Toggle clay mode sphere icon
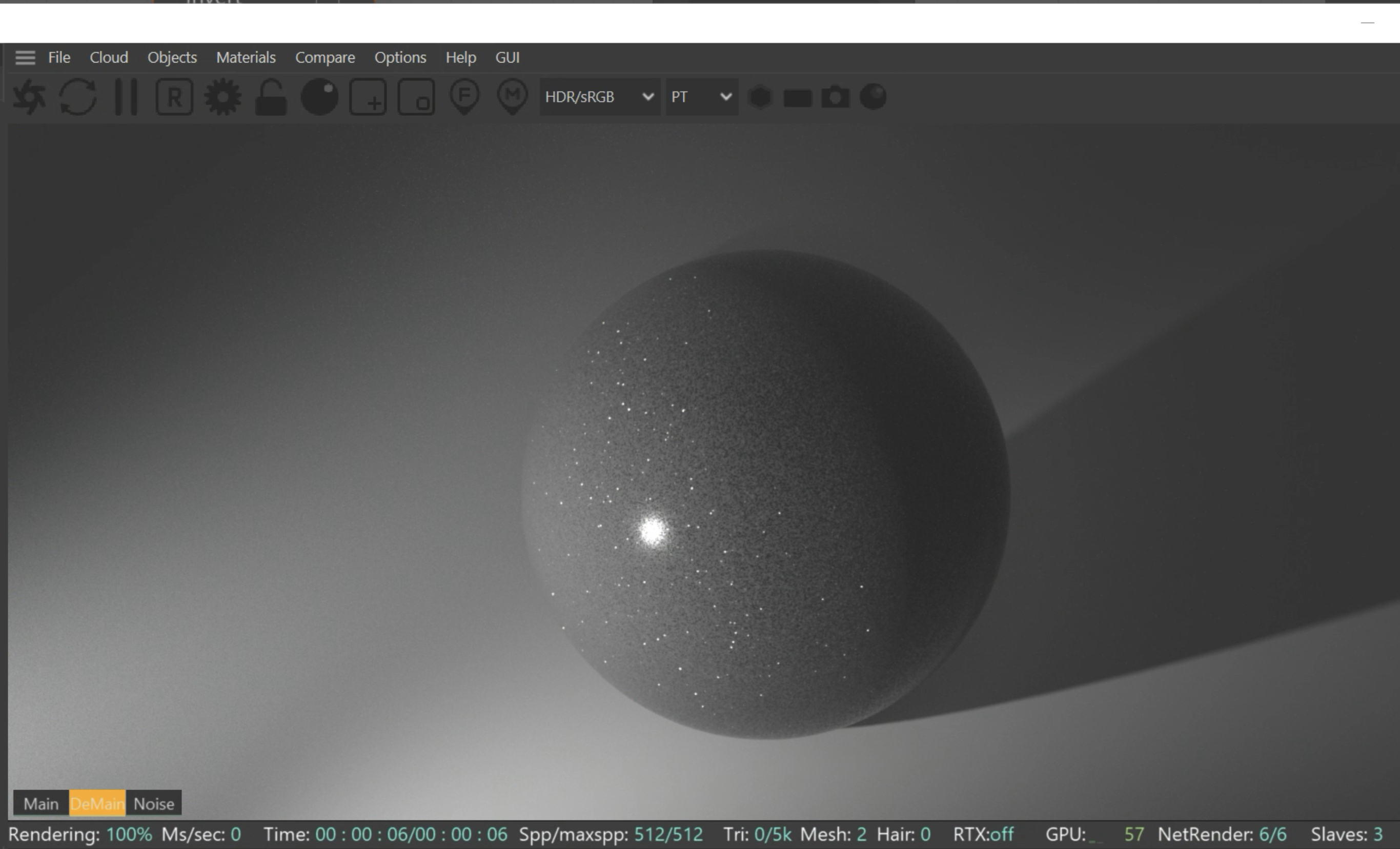The width and height of the screenshot is (1400, 849). (x=319, y=97)
